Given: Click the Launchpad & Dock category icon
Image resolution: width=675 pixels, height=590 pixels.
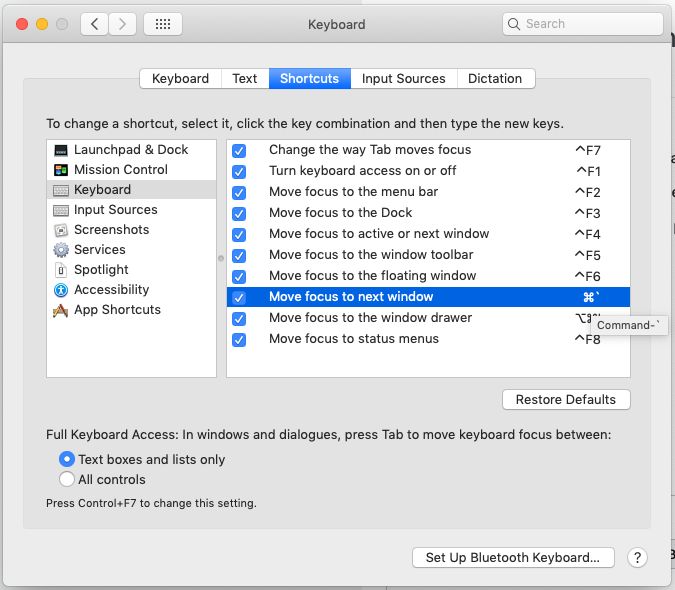Looking at the screenshot, I should (61, 150).
